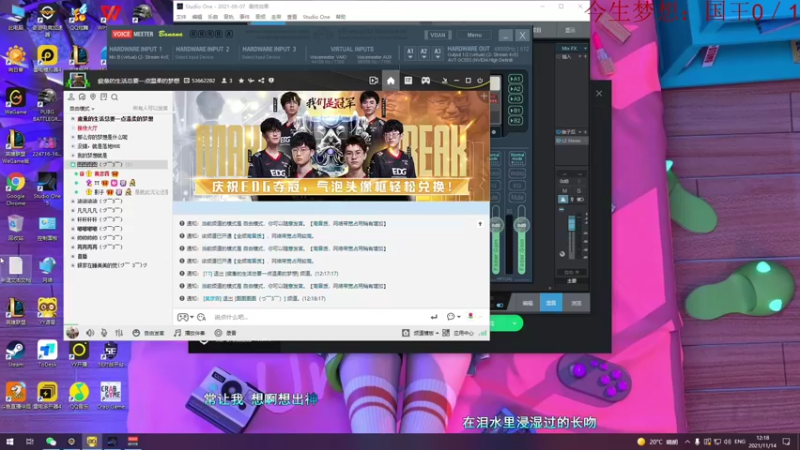Adjust Studio One channel volume fader
800x450 pixels.
[571, 223]
